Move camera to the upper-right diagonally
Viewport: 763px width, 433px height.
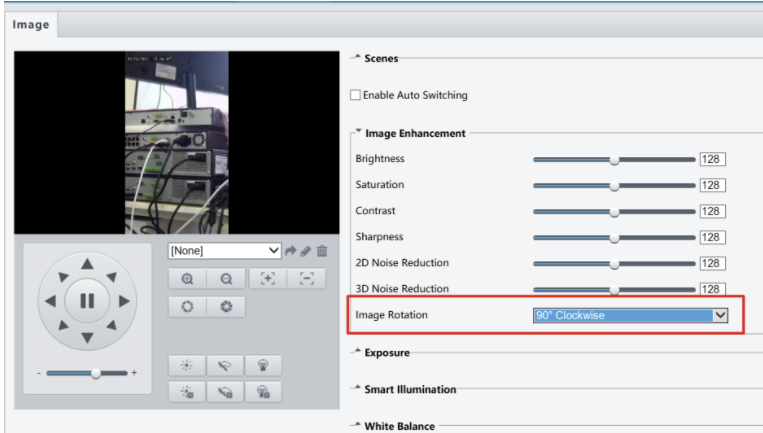(111, 277)
